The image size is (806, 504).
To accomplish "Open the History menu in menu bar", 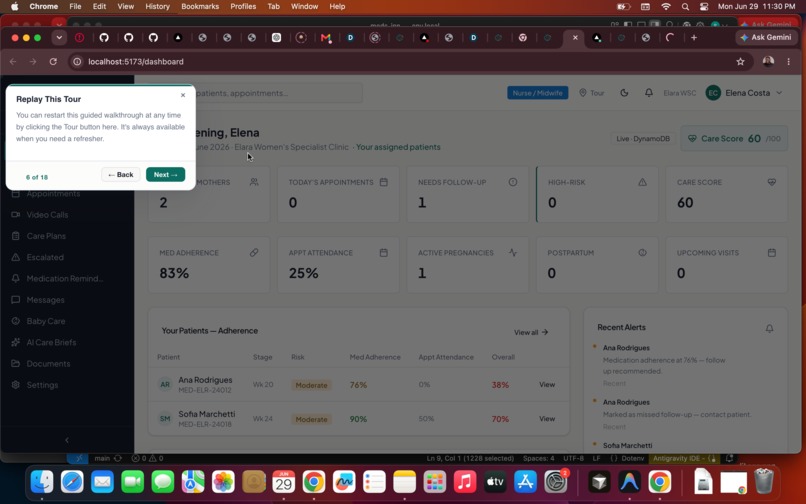I will click(157, 7).
